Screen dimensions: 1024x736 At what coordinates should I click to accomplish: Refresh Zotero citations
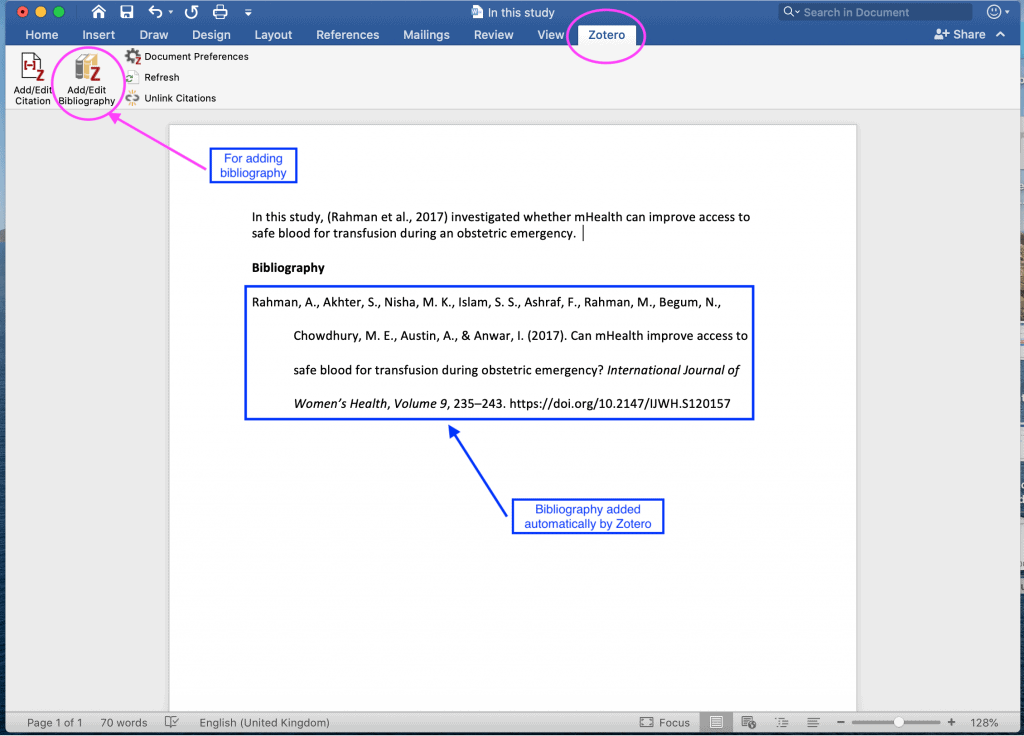(x=161, y=77)
